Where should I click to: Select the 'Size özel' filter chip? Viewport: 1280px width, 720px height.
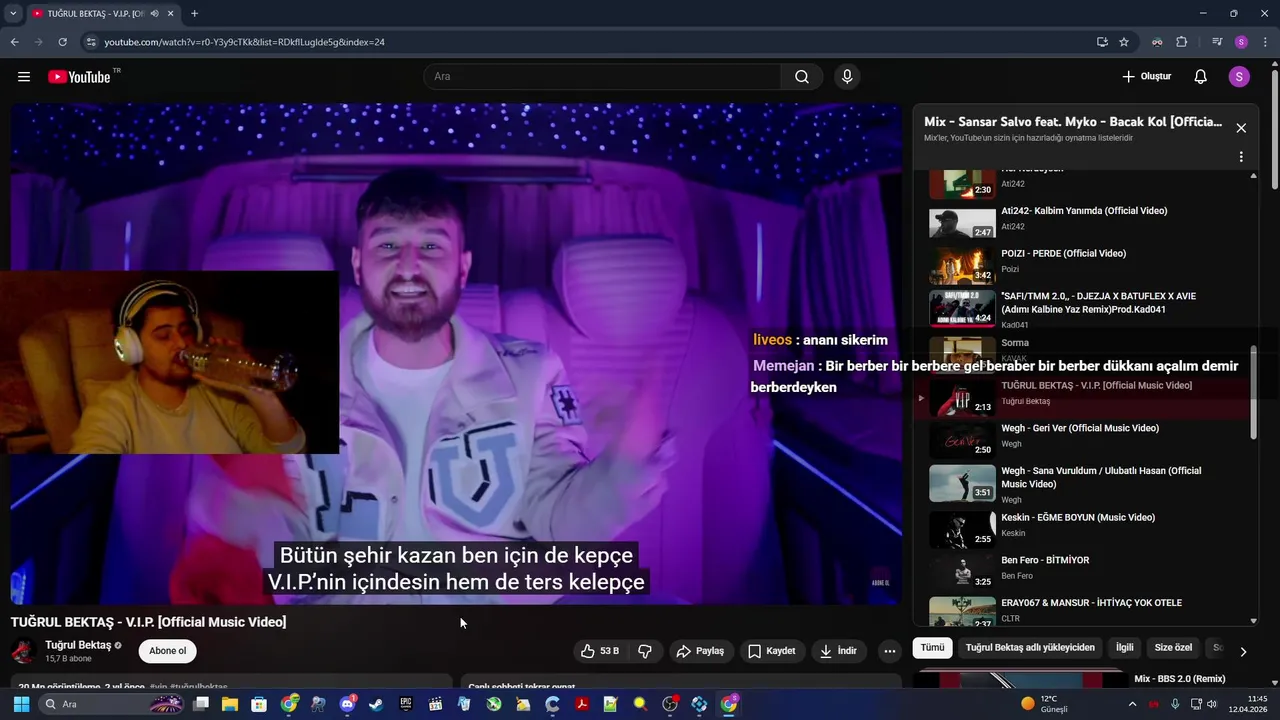1173,648
